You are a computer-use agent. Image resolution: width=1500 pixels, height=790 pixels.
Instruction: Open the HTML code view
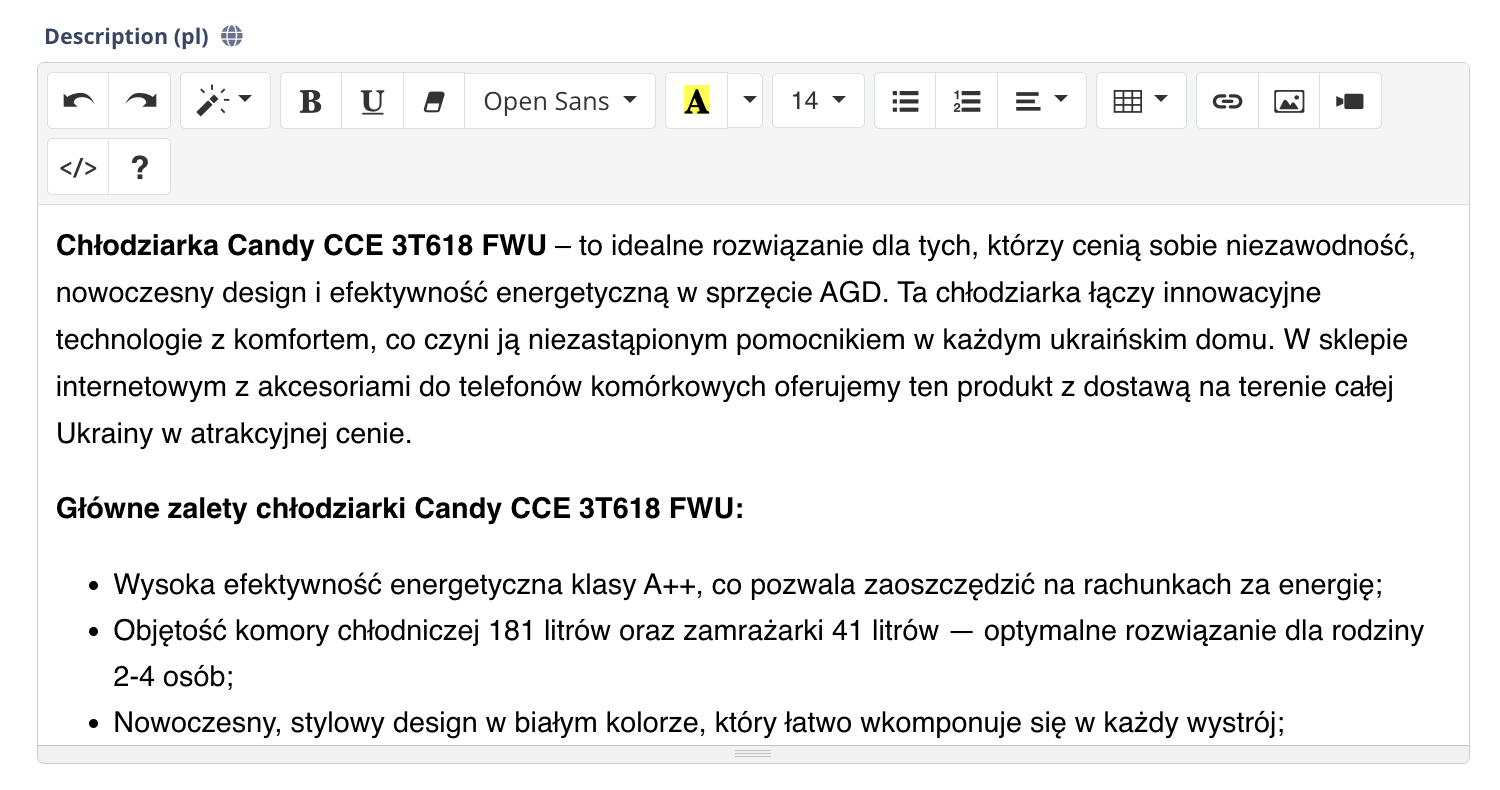[78, 166]
